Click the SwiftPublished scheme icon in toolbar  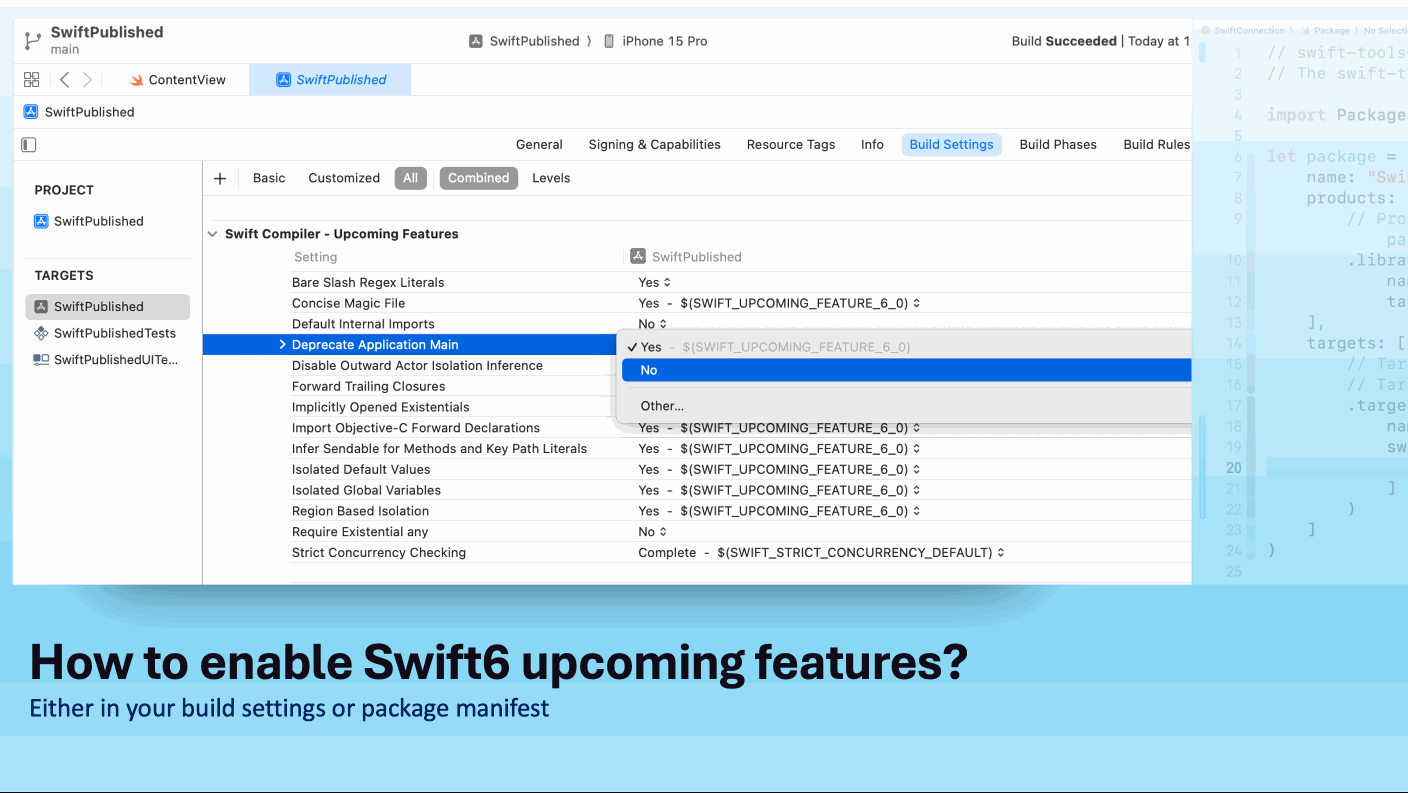[476, 41]
